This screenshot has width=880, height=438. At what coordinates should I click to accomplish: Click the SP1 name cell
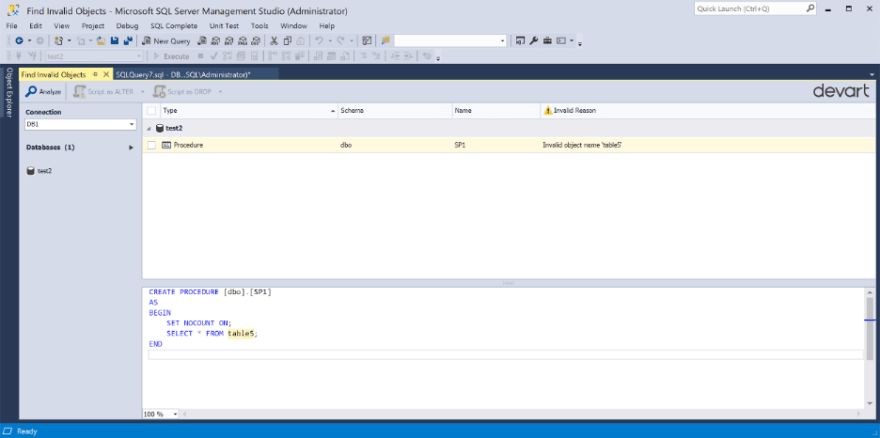pos(460,145)
